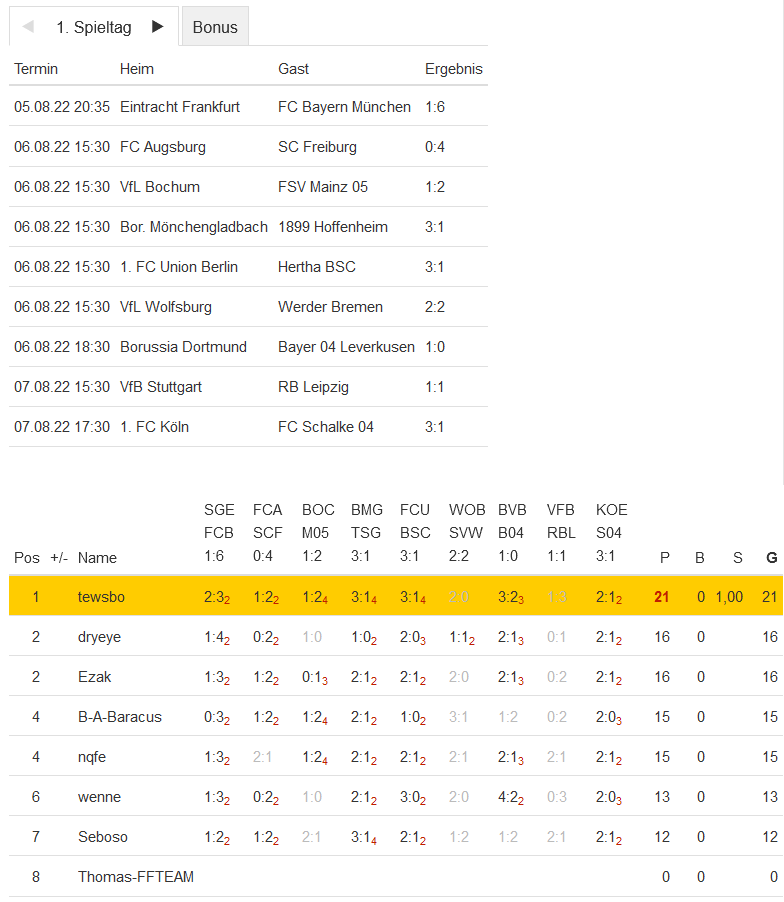Open dryeye's player profile
Image resolution: width=784 pixels, height=902 pixels.
coord(100,637)
